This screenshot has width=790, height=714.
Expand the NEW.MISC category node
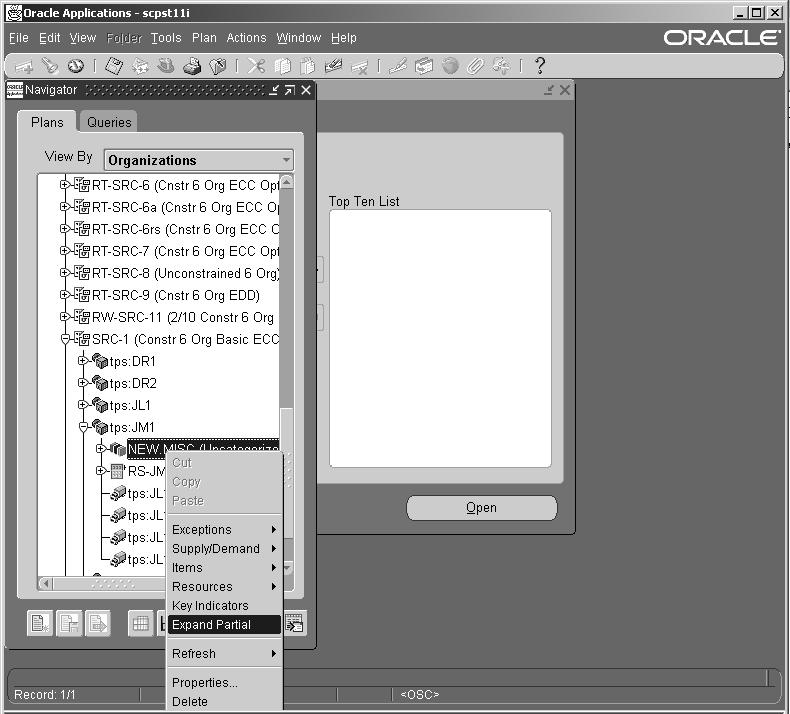click(101, 448)
